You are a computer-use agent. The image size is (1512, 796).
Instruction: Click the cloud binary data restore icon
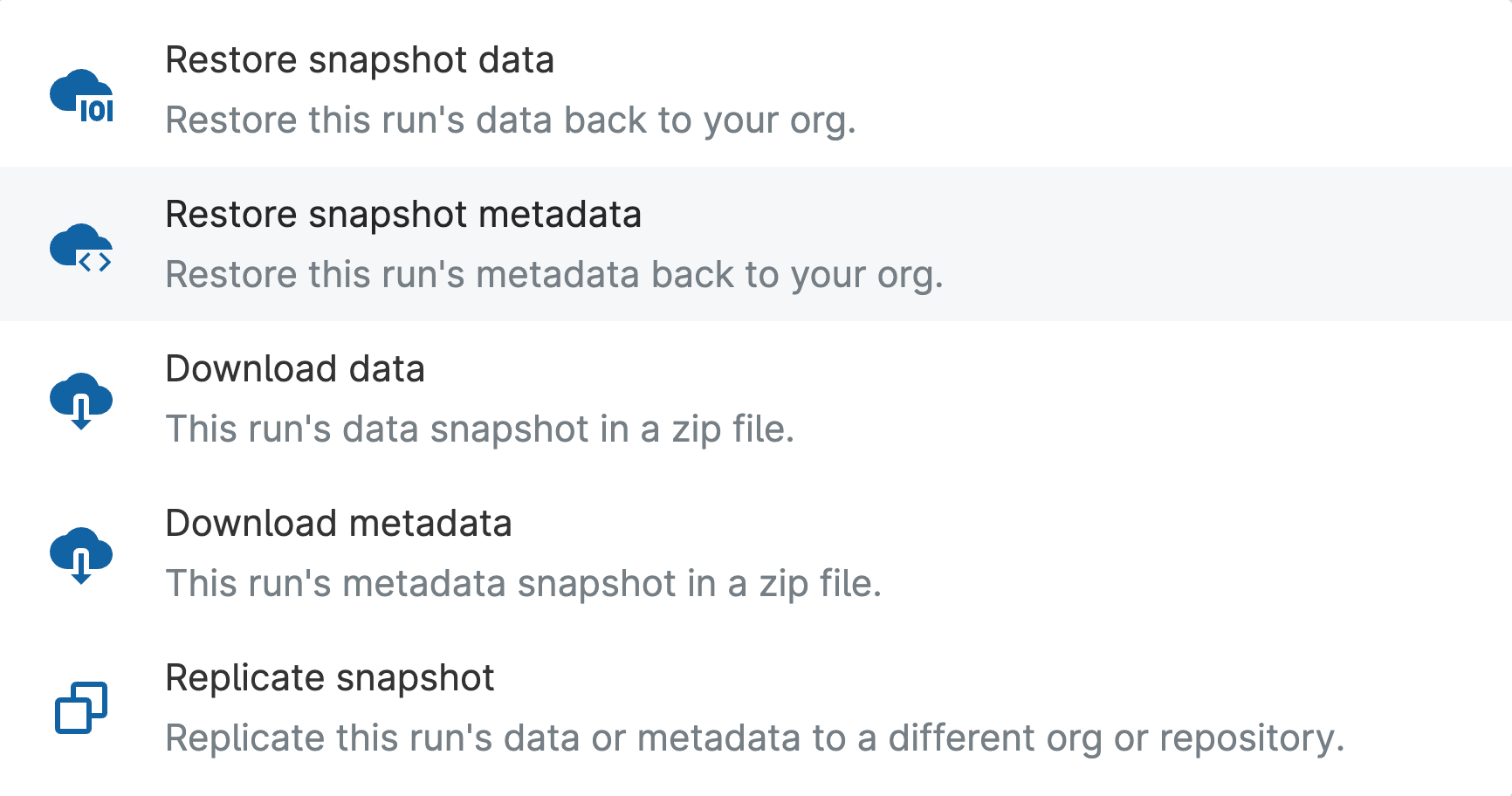point(81,94)
